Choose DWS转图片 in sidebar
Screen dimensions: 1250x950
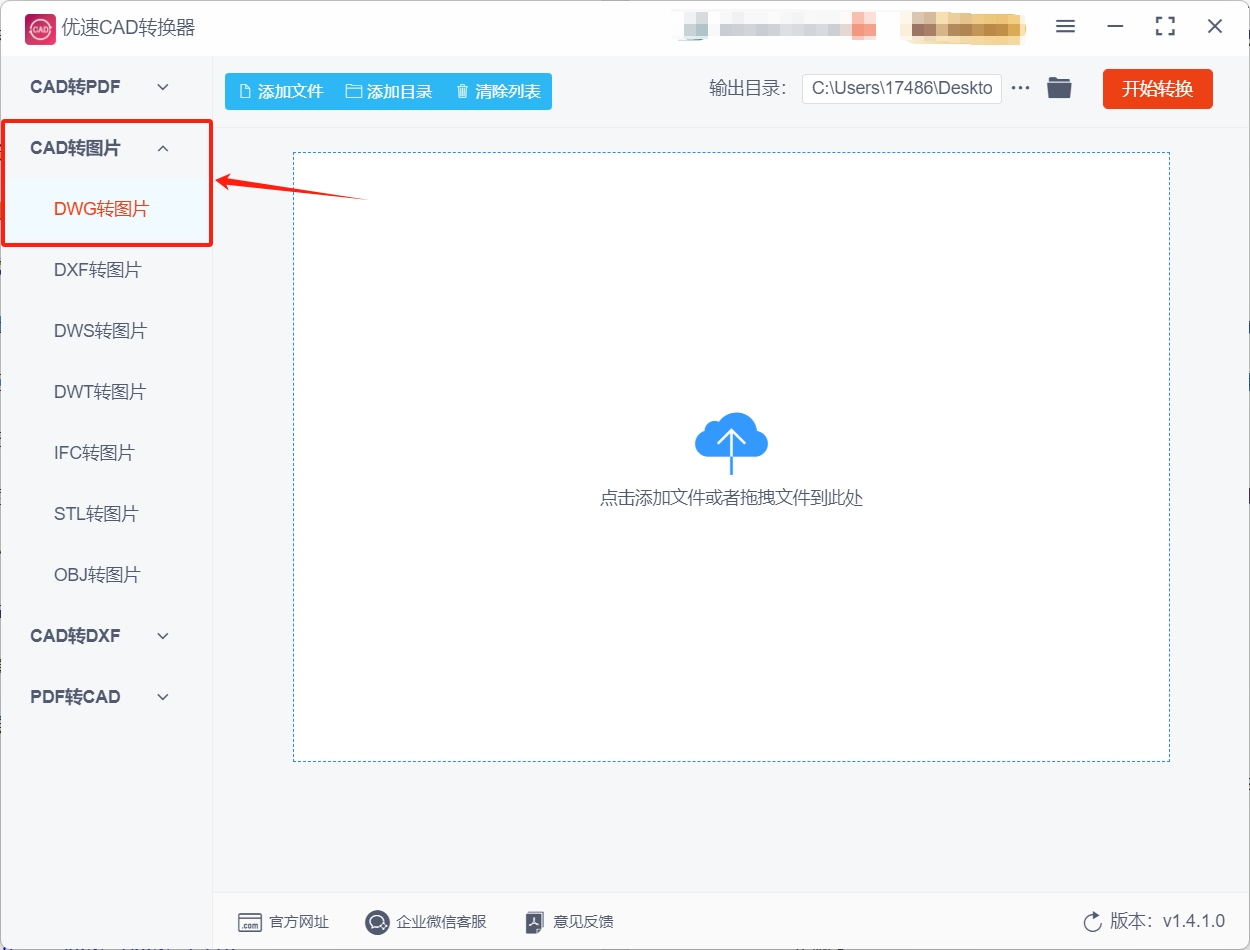coord(100,331)
